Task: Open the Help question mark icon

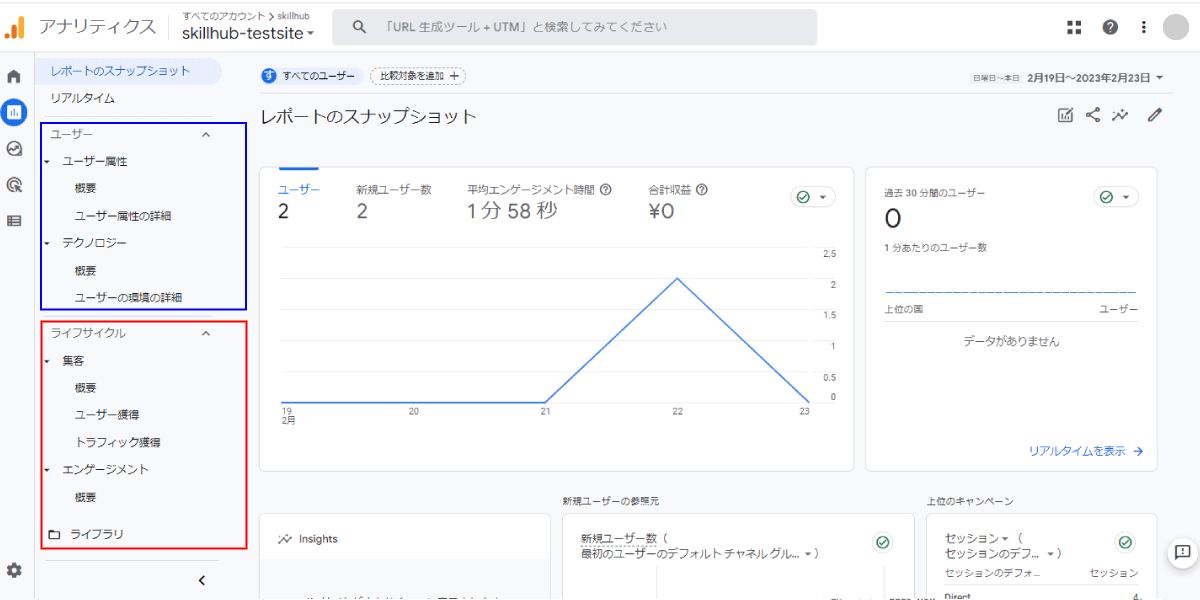Action: [x=1110, y=27]
